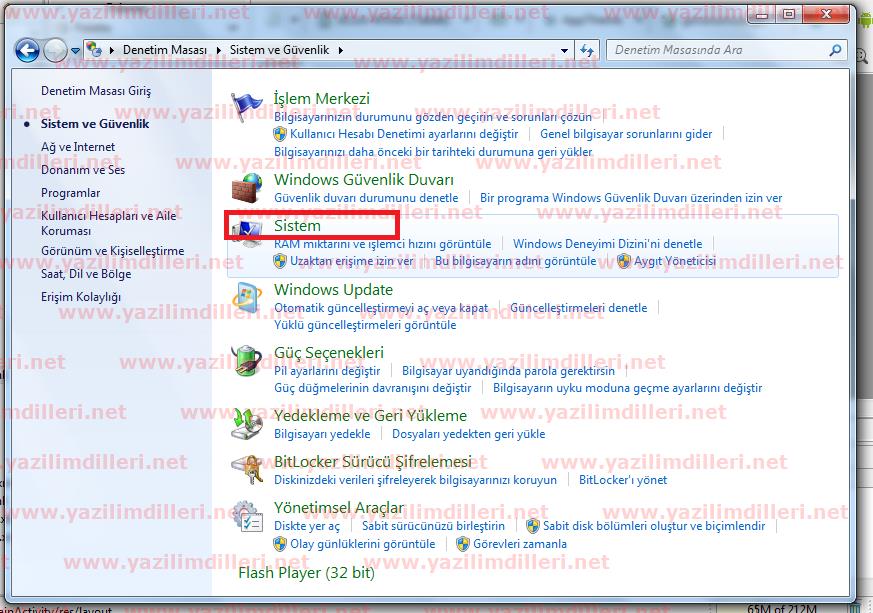This screenshot has height=613, width=873.
Task: Click shield icon beside Sabit disk bölümleri
Action: pos(533,526)
